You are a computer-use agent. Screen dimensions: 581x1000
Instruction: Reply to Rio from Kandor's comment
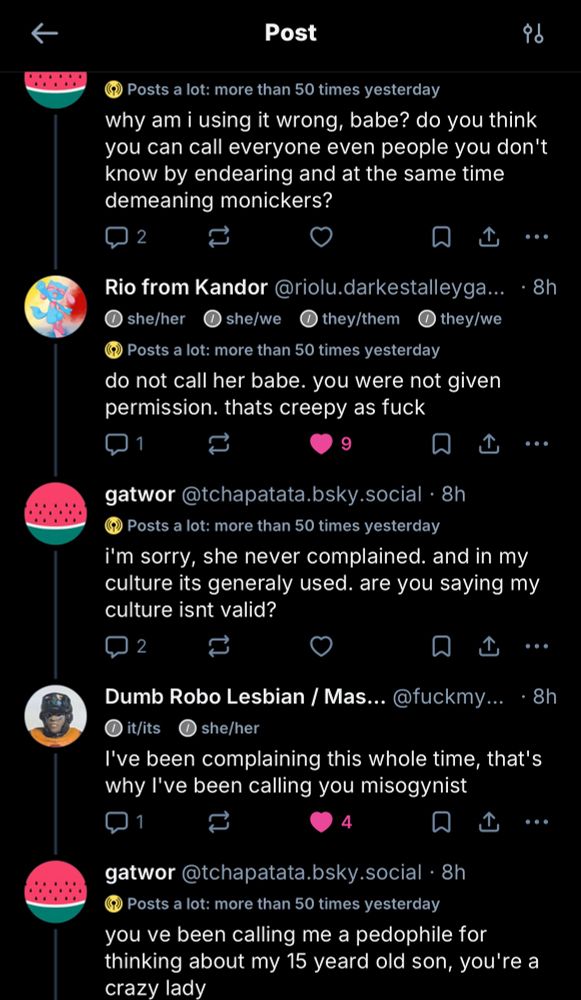click(x=117, y=441)
